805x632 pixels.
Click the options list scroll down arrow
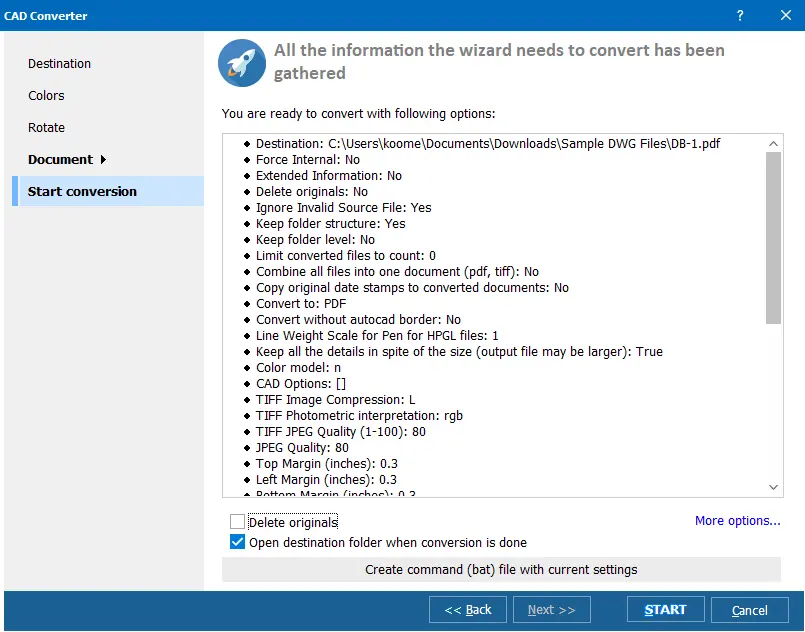click(x=773, y=487)
